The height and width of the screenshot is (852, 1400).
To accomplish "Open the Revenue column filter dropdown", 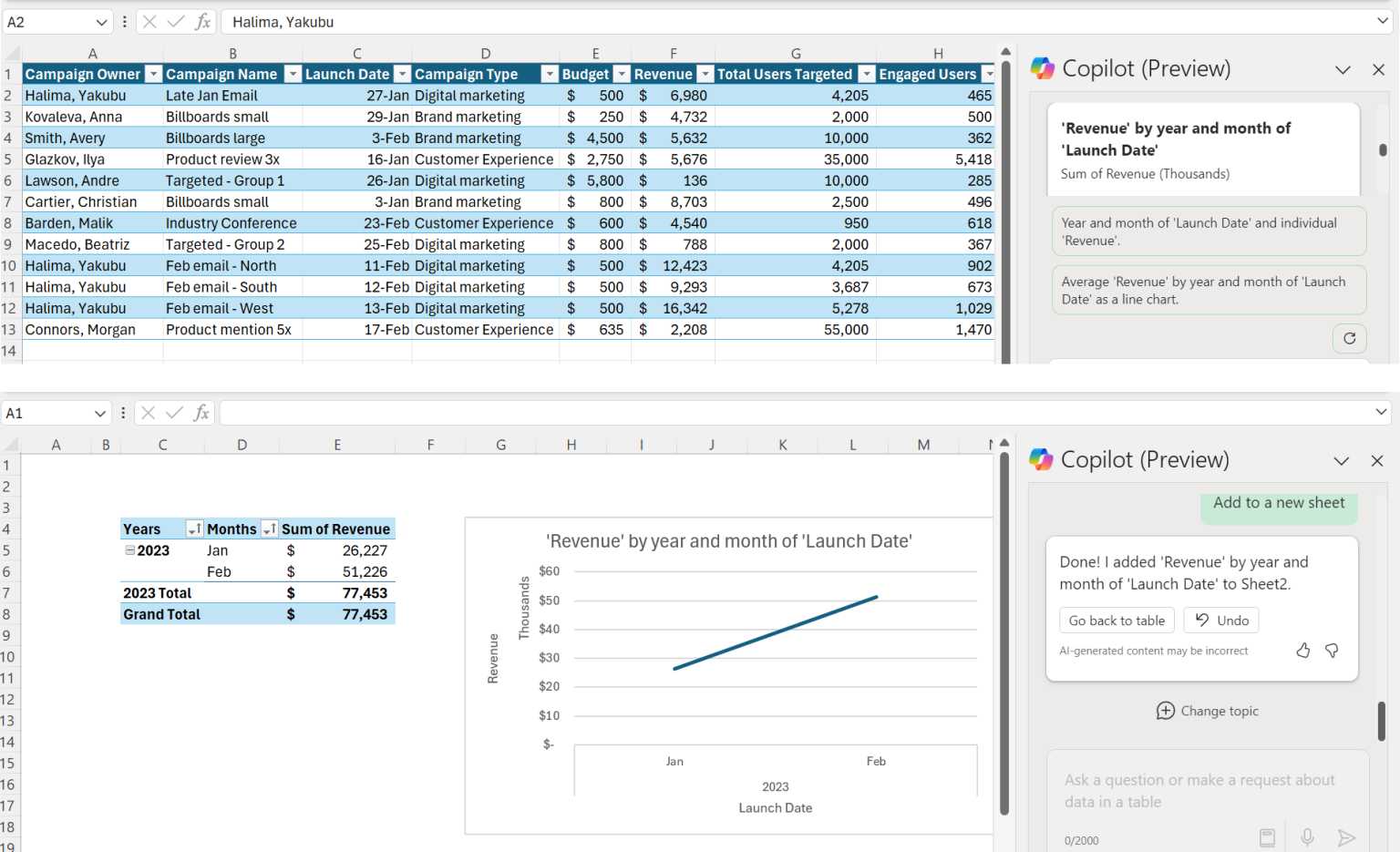I will tap(705, 74).
